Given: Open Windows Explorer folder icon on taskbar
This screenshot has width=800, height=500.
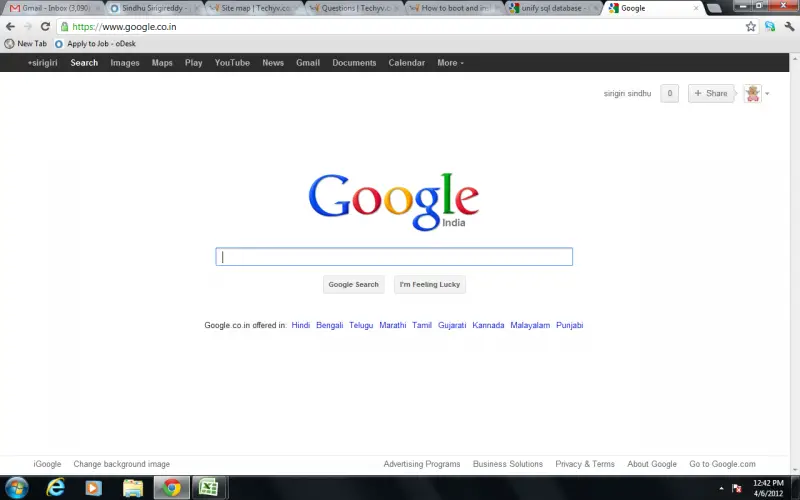Looking at the screenshot, I should tap(133, 488).
